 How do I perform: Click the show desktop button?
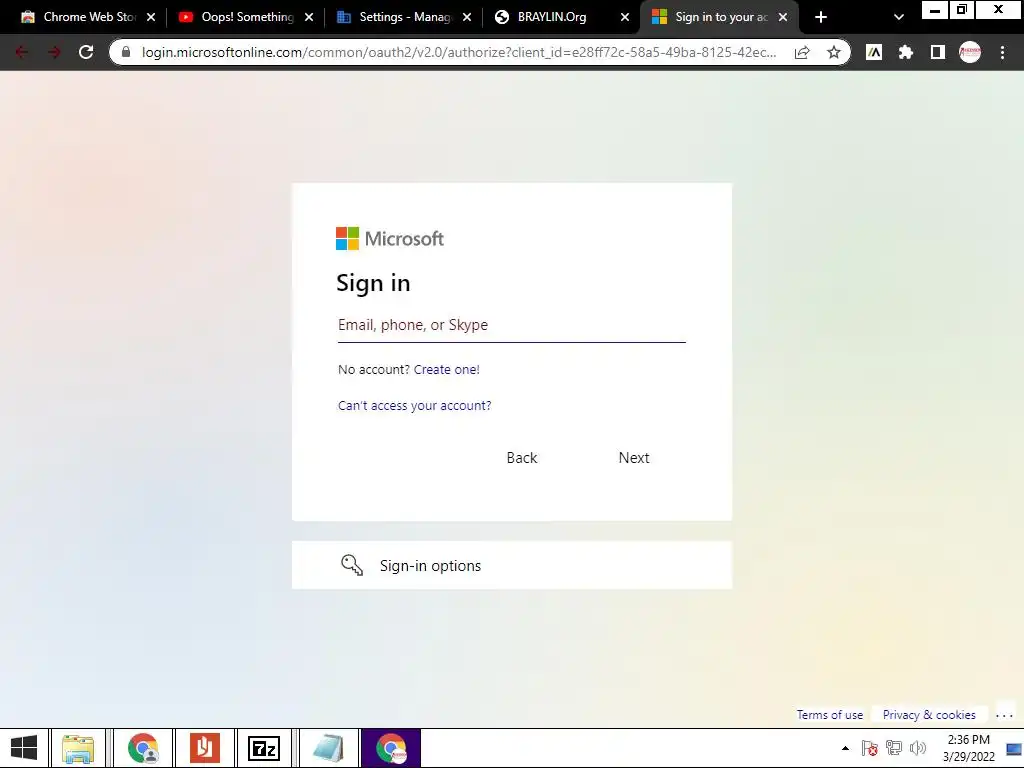pyautogui.click(x=1015, y=748)
